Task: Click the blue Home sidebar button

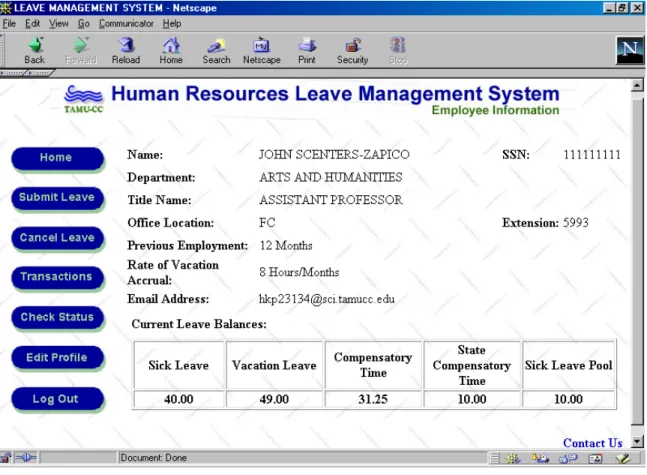Action: pyautogui.click(x=57, y=158)
